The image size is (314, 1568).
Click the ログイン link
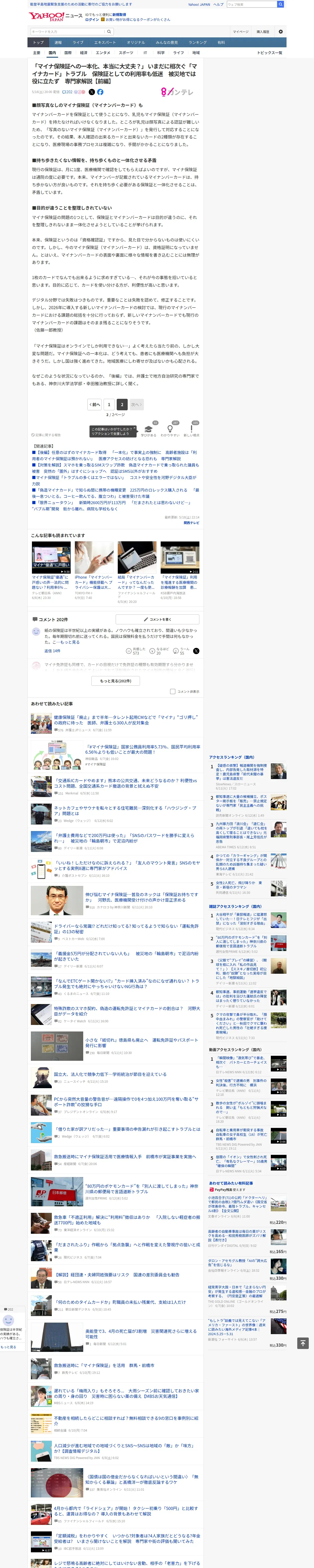(92, 20)
